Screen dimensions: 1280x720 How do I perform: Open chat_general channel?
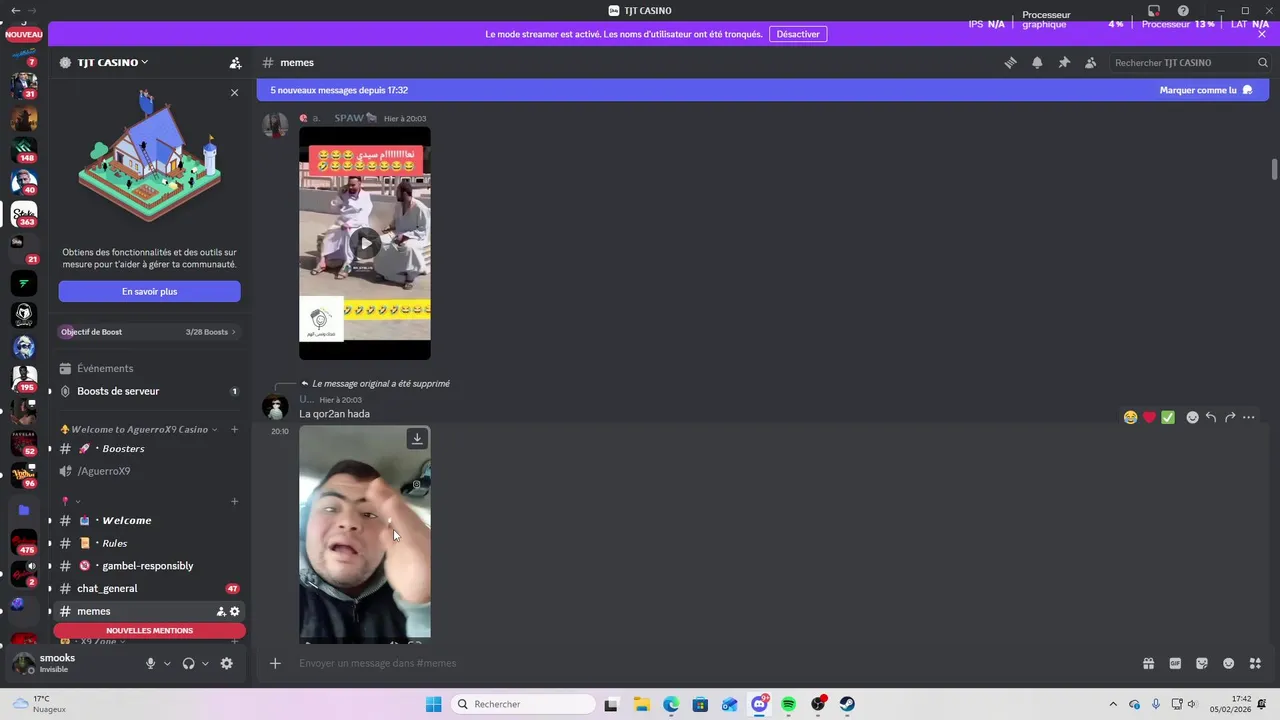coord(149,589)
